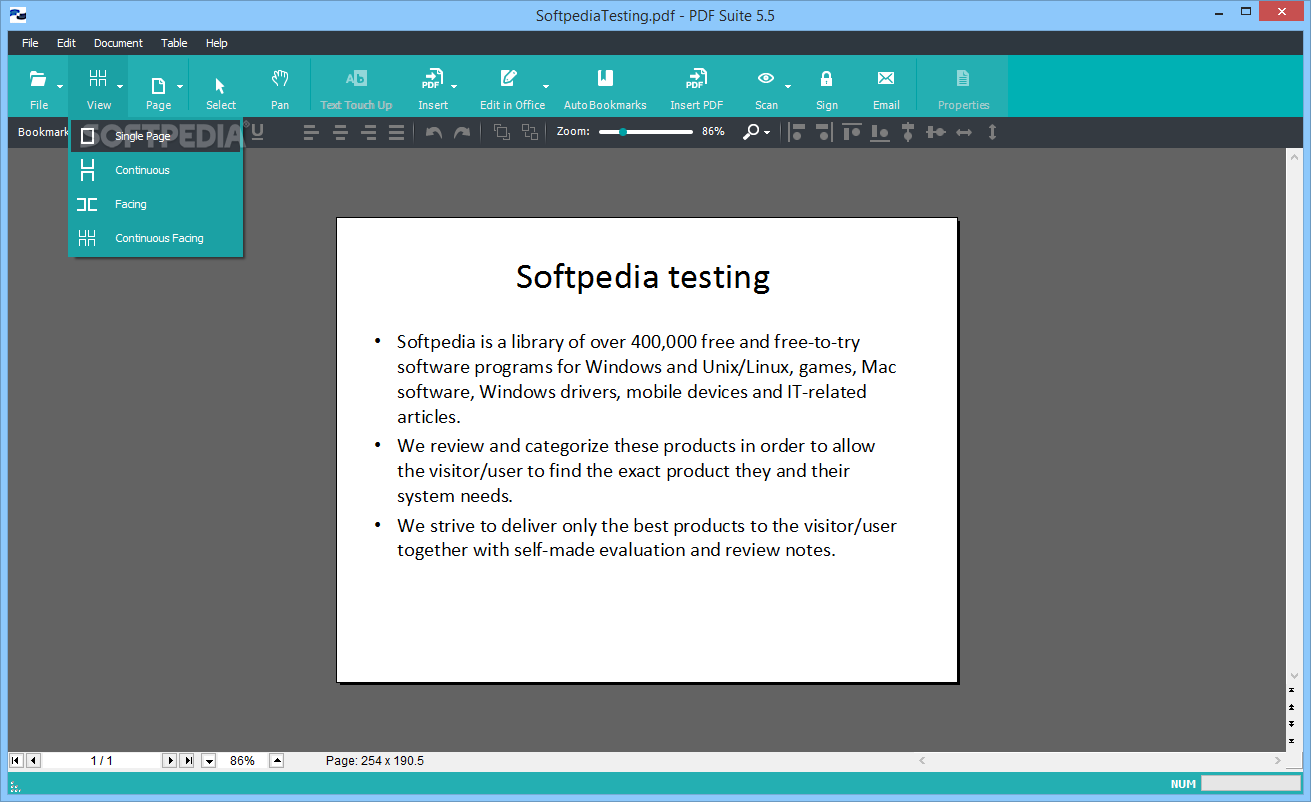Click the underline U icon
Screen dimensions: 1311x802
click(258, 131)
